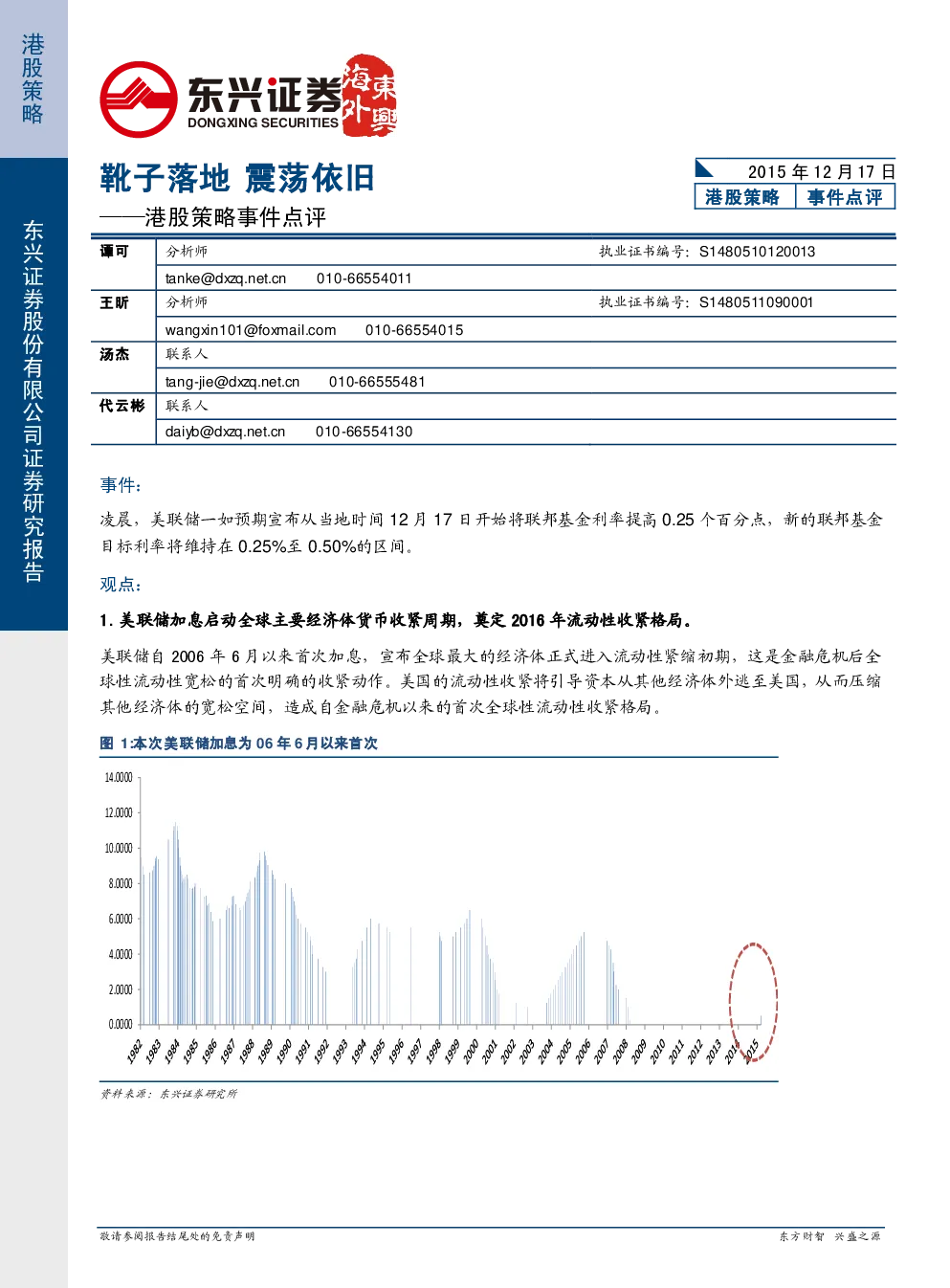The image size is (950, 1288).
Task: Open tanke@dxzq.net.cn email address
Action: 226,278
